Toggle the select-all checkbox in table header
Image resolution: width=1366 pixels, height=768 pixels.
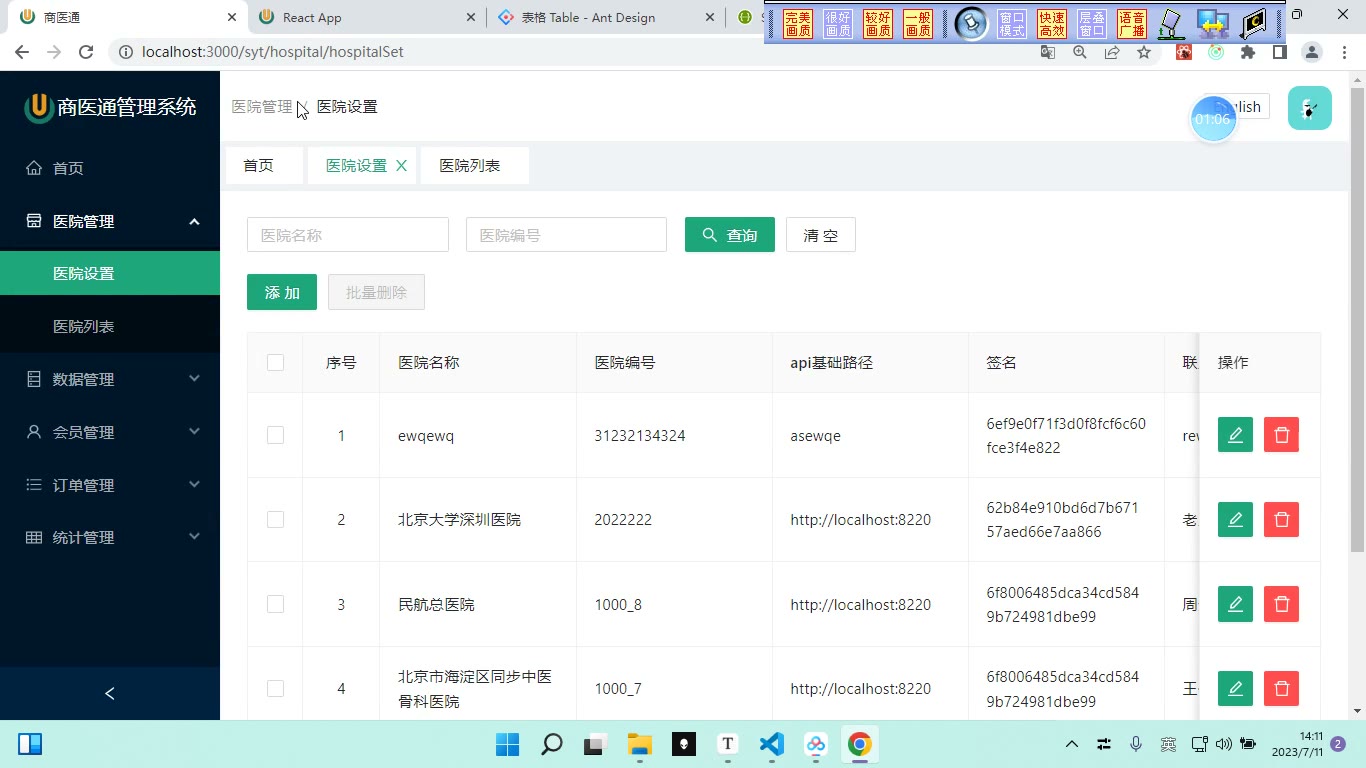[275, 363]
